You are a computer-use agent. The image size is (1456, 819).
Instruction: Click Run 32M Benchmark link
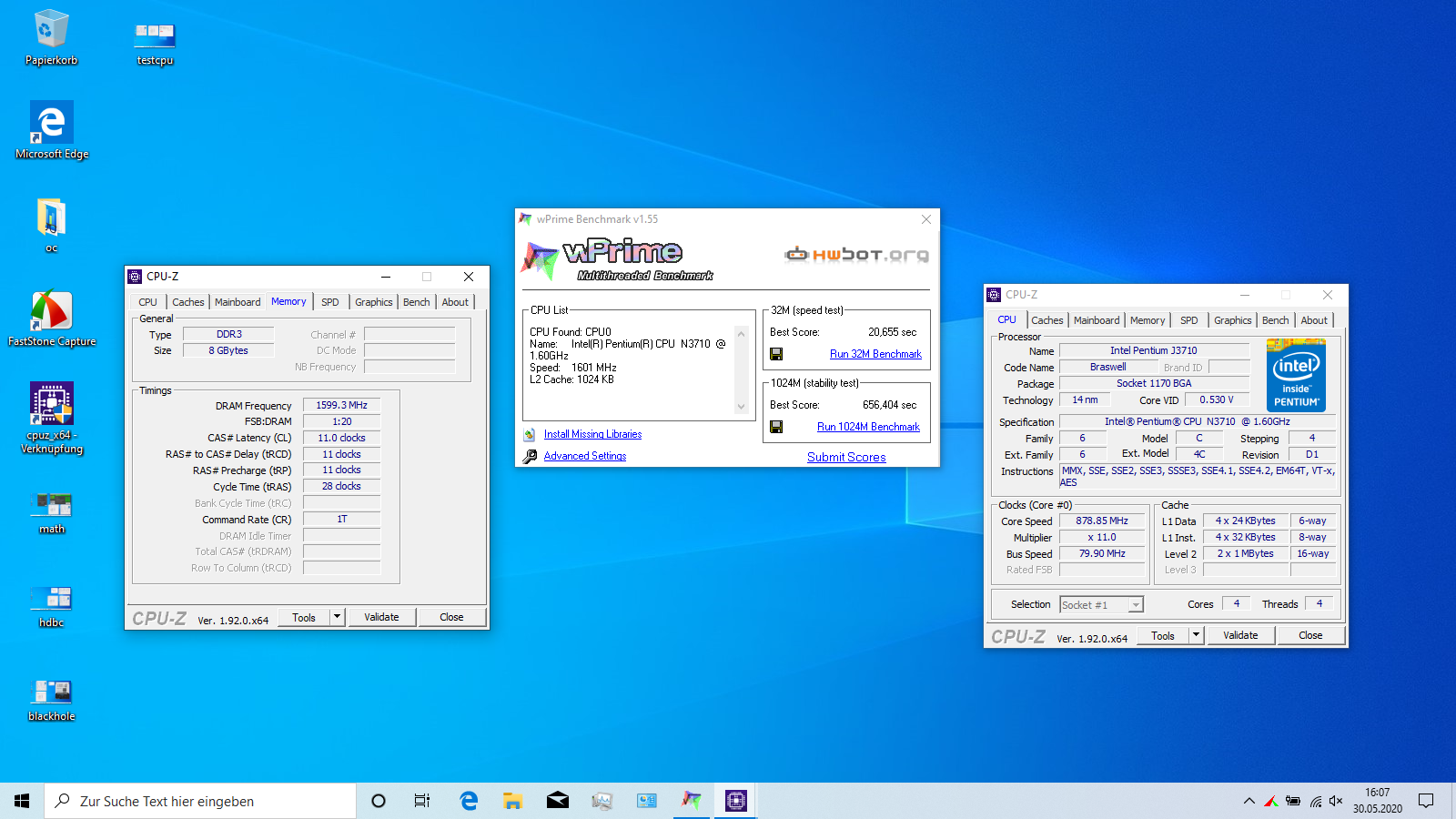tap(875, 354)
